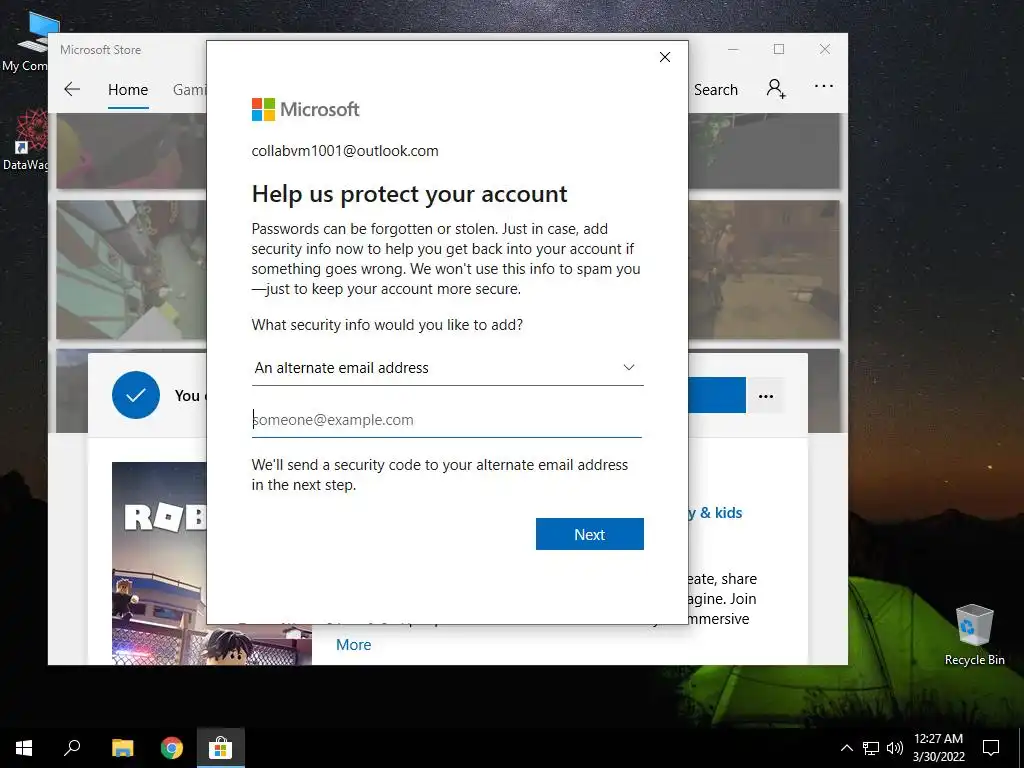Close the Microsoft account dialog

(665, 57)
